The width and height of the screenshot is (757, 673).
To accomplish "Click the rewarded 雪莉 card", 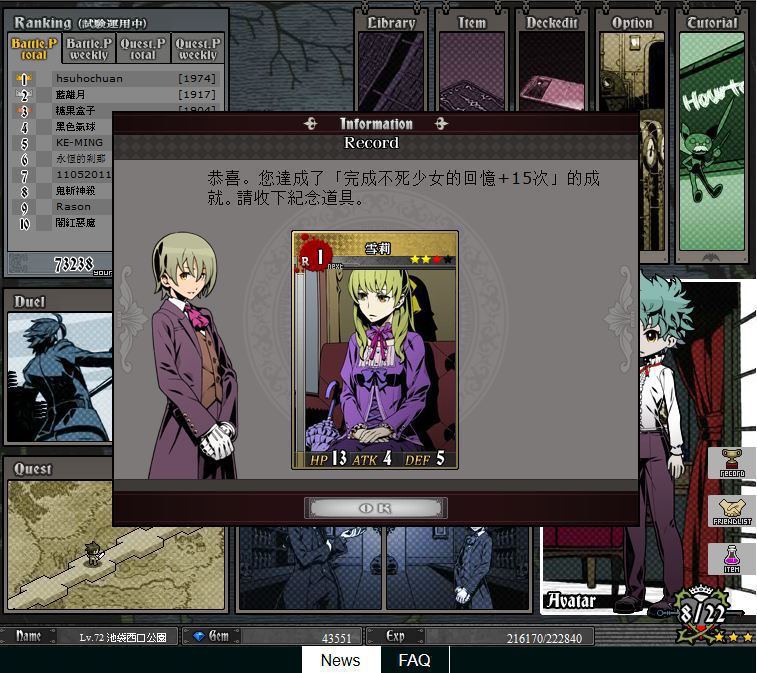I will click(375, 350).
